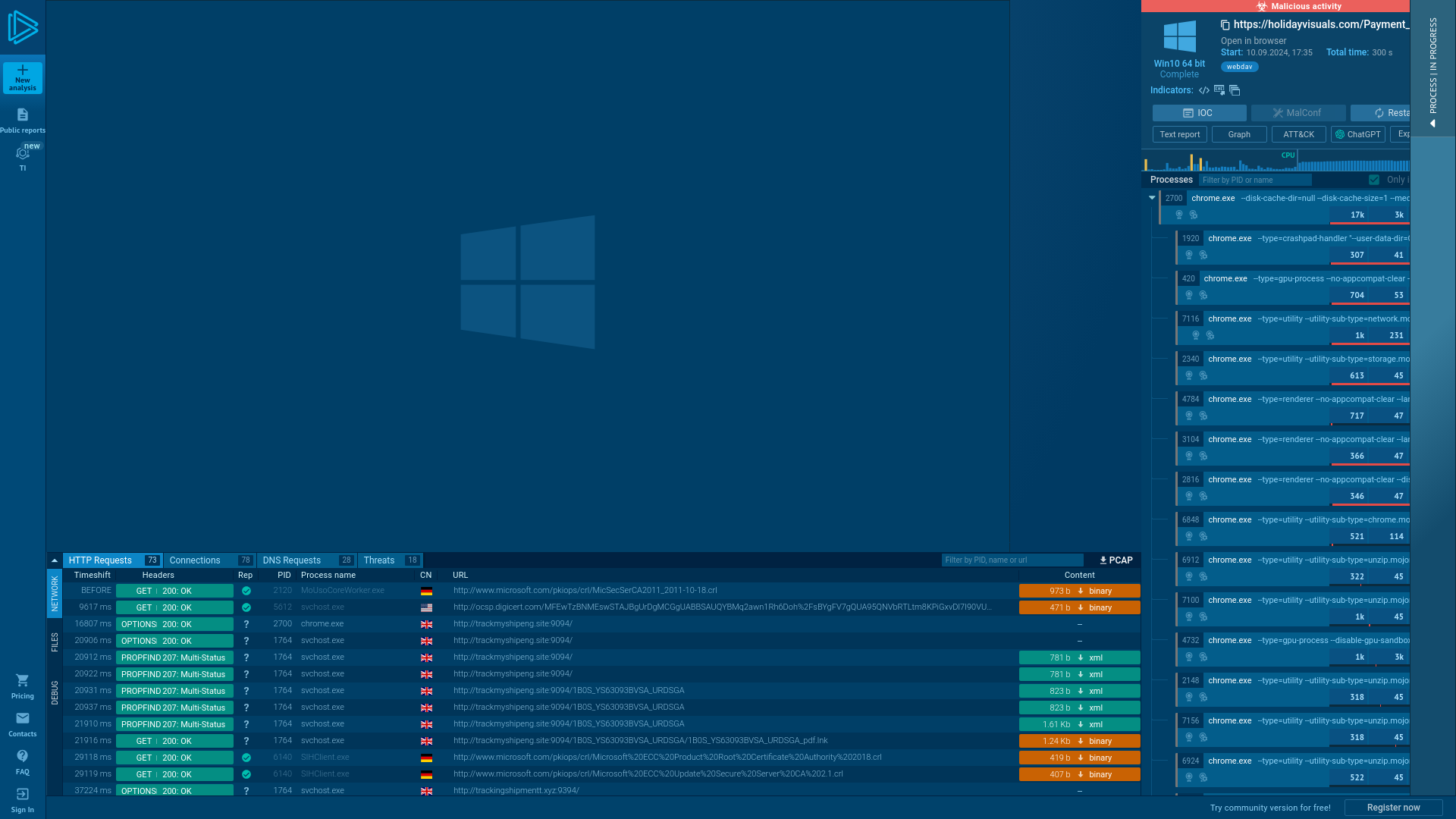Click the UK flag in the 16807 ms chrome.exe row

(x=426, y=624)
